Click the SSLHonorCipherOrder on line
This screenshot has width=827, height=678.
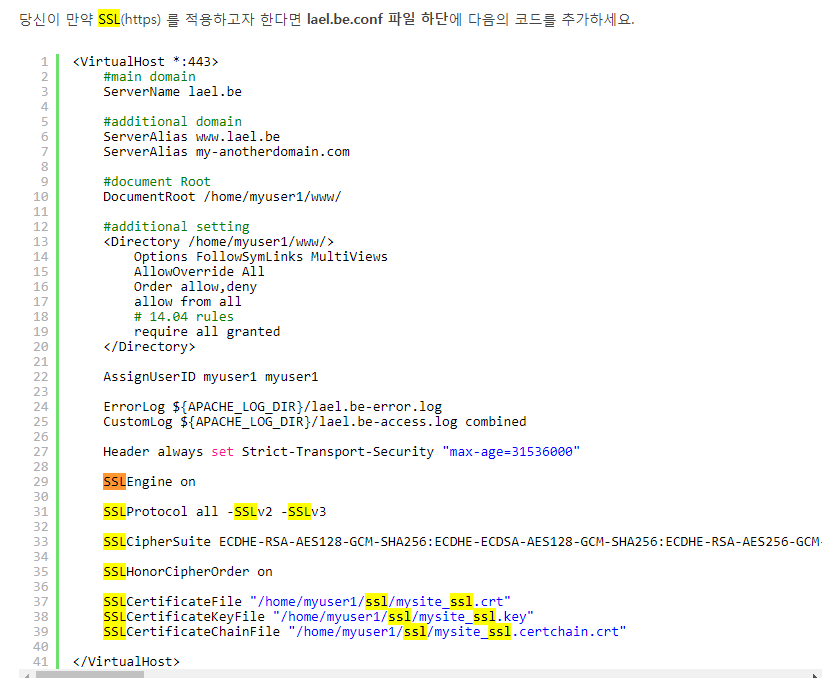pos(187,572)
